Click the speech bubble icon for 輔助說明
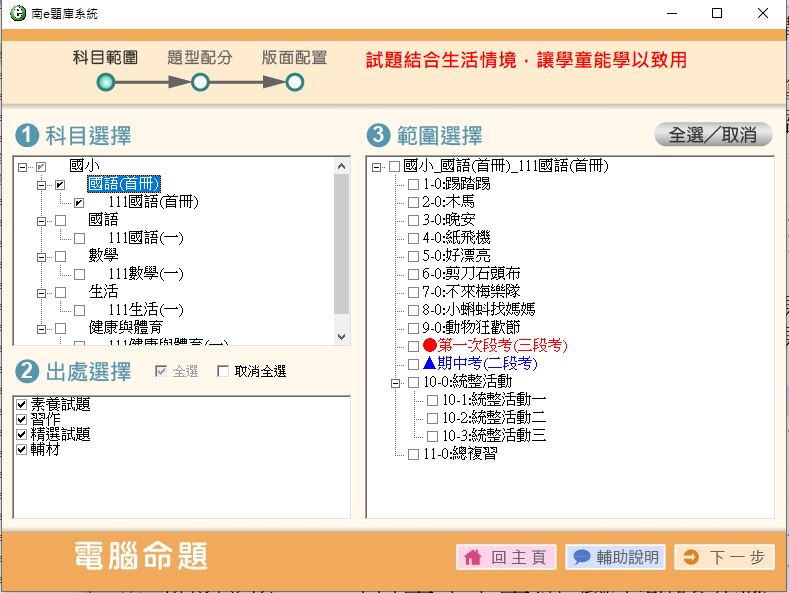 pyautogui.click(x=581, y=557)
